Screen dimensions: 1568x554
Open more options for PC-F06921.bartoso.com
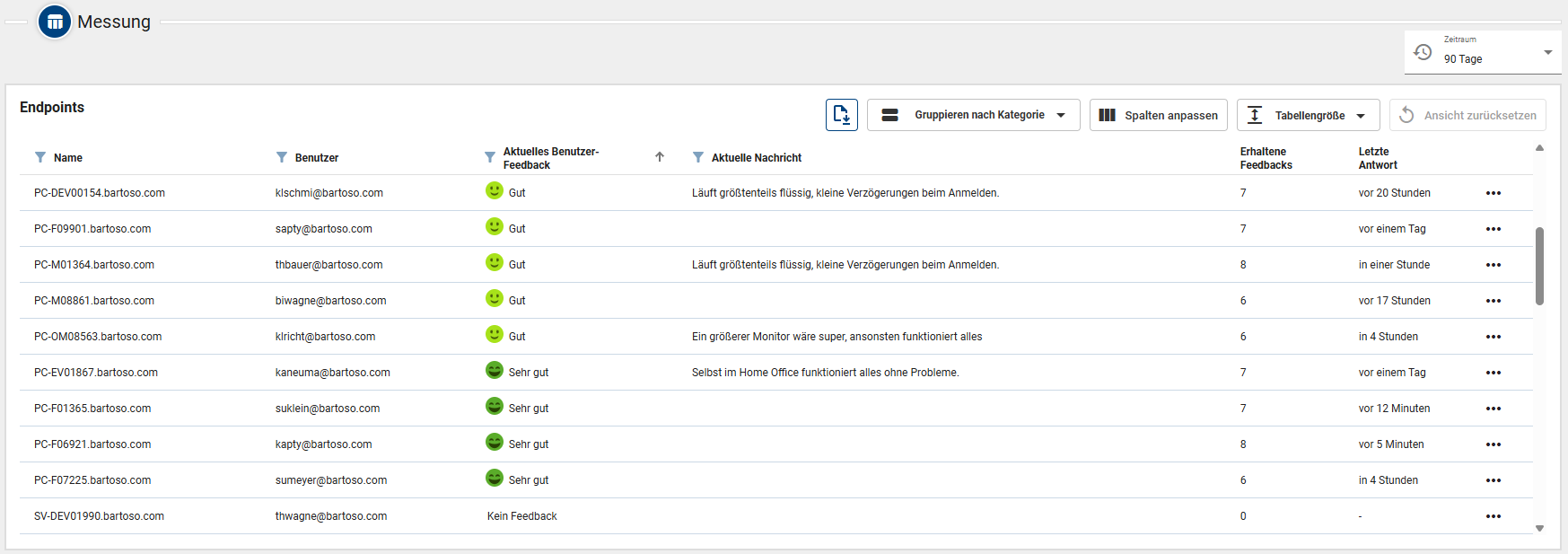coord(1493,444)
